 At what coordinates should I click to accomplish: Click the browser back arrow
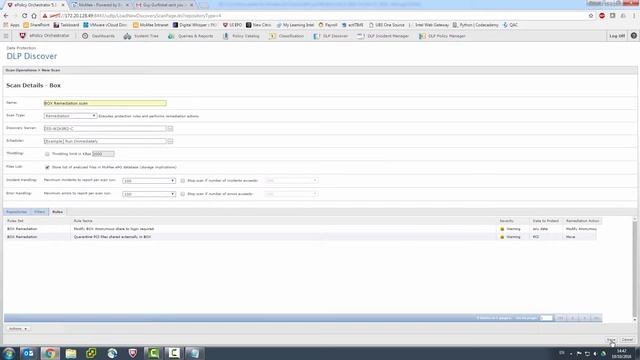click(x=6, y=16)
